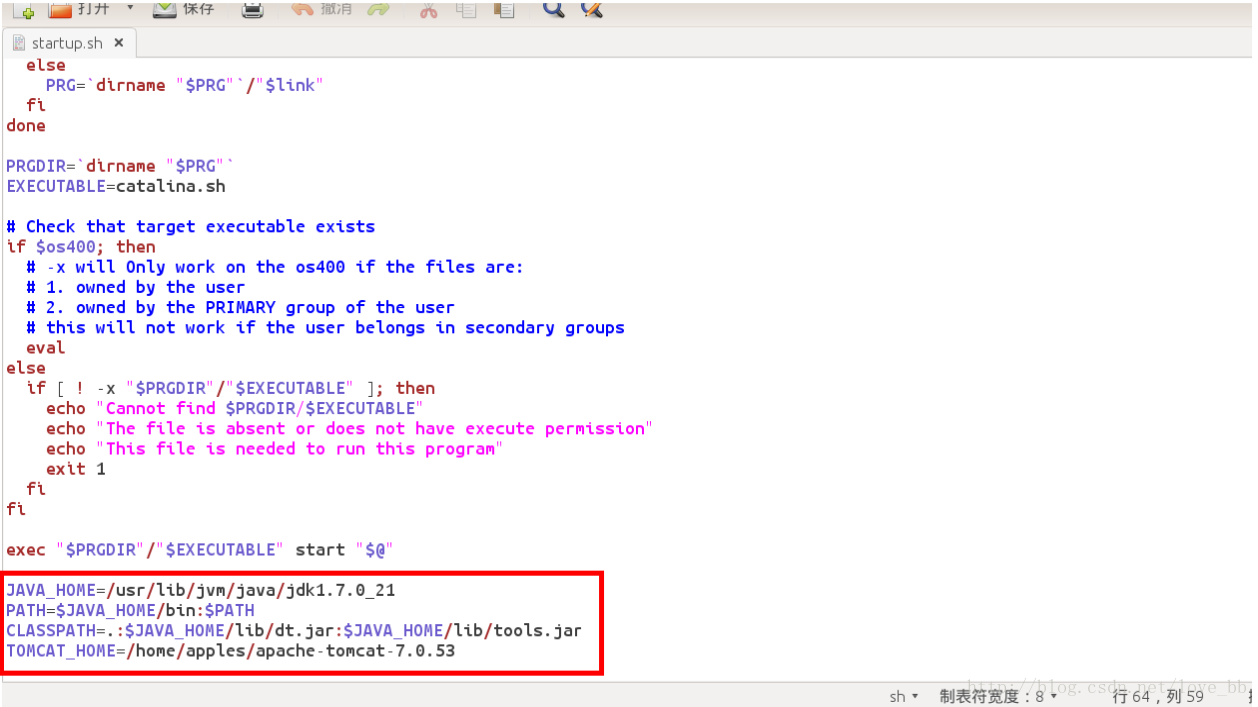Click the 'exit 1' line
The width and height of the screenshot is (1258, 707).
75,469
